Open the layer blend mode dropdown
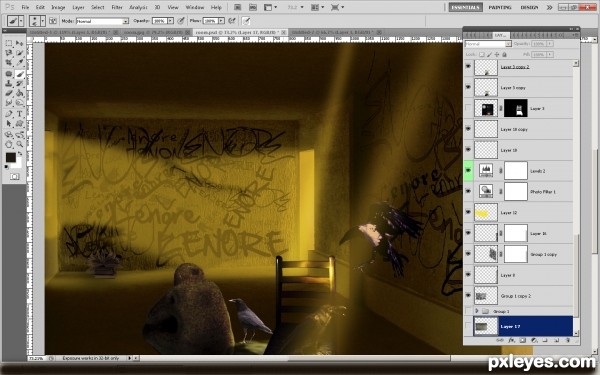The image size is (600, 375). (508, 44)
